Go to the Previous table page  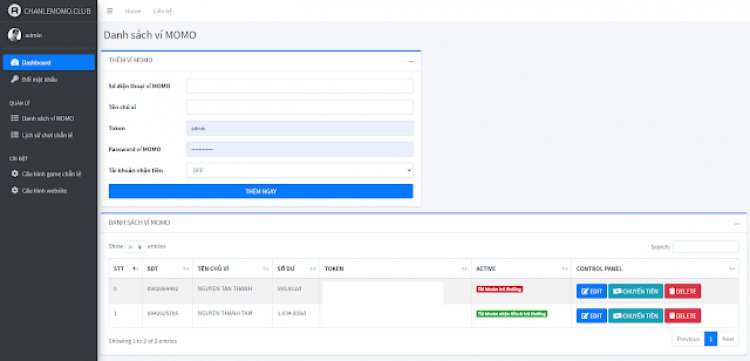point(688,339)
